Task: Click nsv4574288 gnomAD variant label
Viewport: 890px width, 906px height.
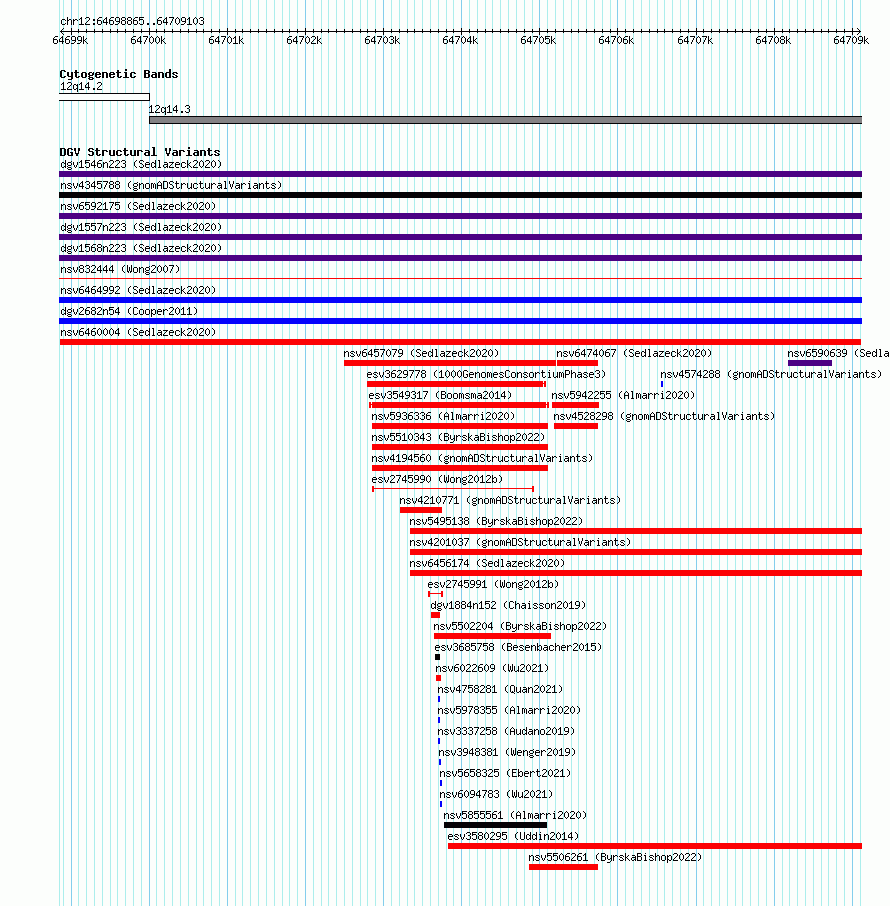Action: tap(771, 374)
